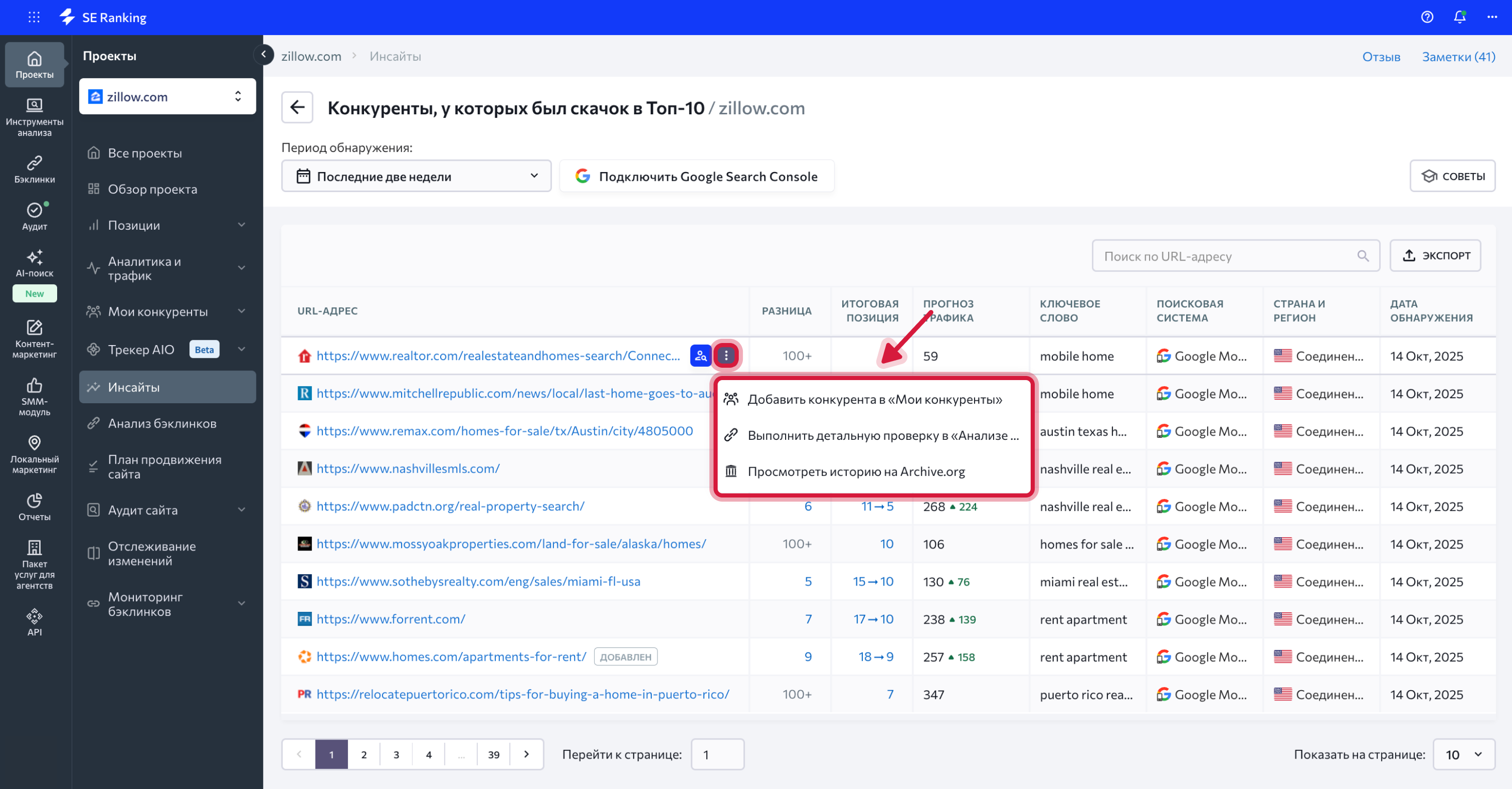The image size is (1512, 789).
Task: Click the Export button
Action: tap(1435, 255)
